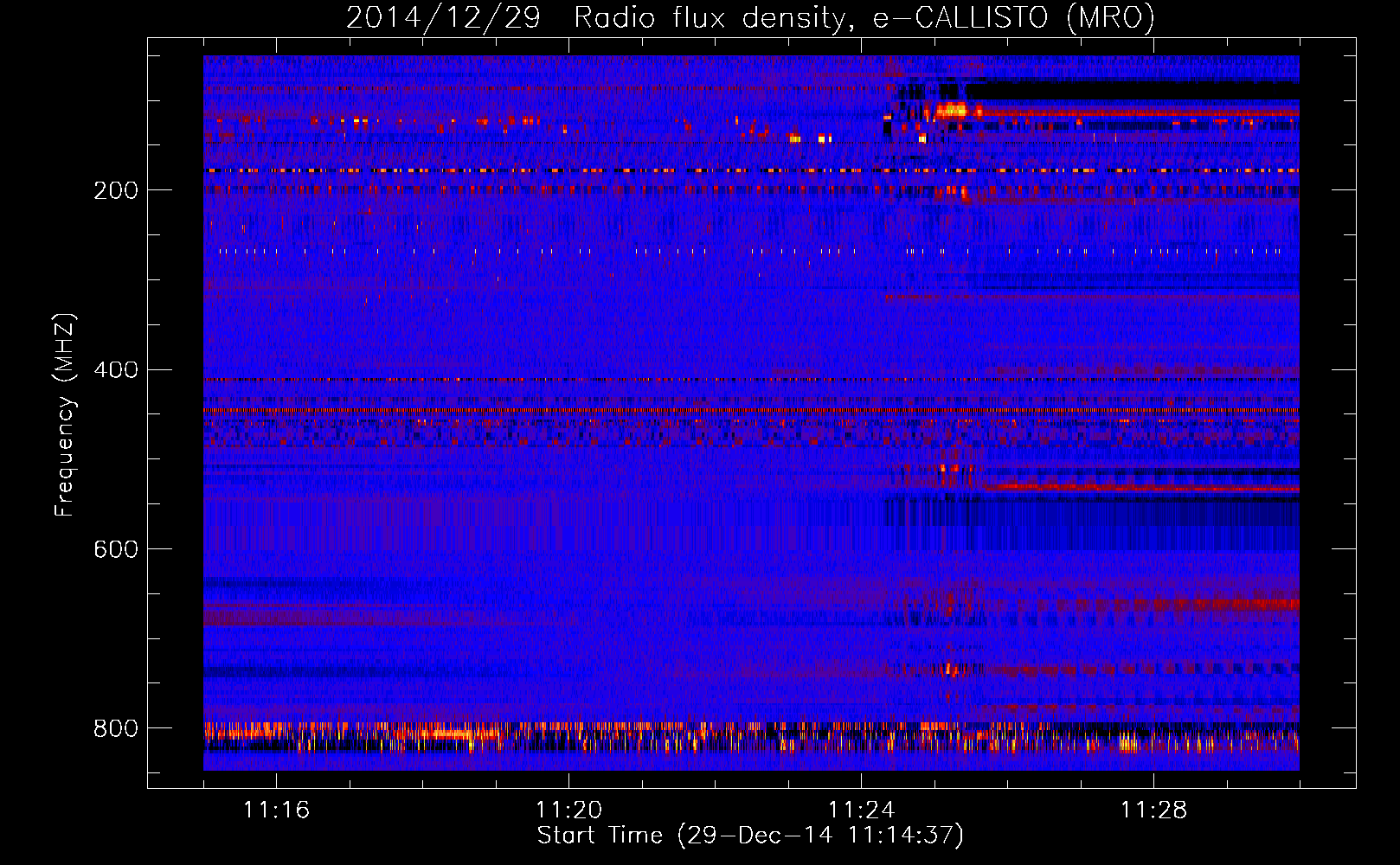Click the 'Frequency (MHZ)' axis label

[x=65, y=414]
